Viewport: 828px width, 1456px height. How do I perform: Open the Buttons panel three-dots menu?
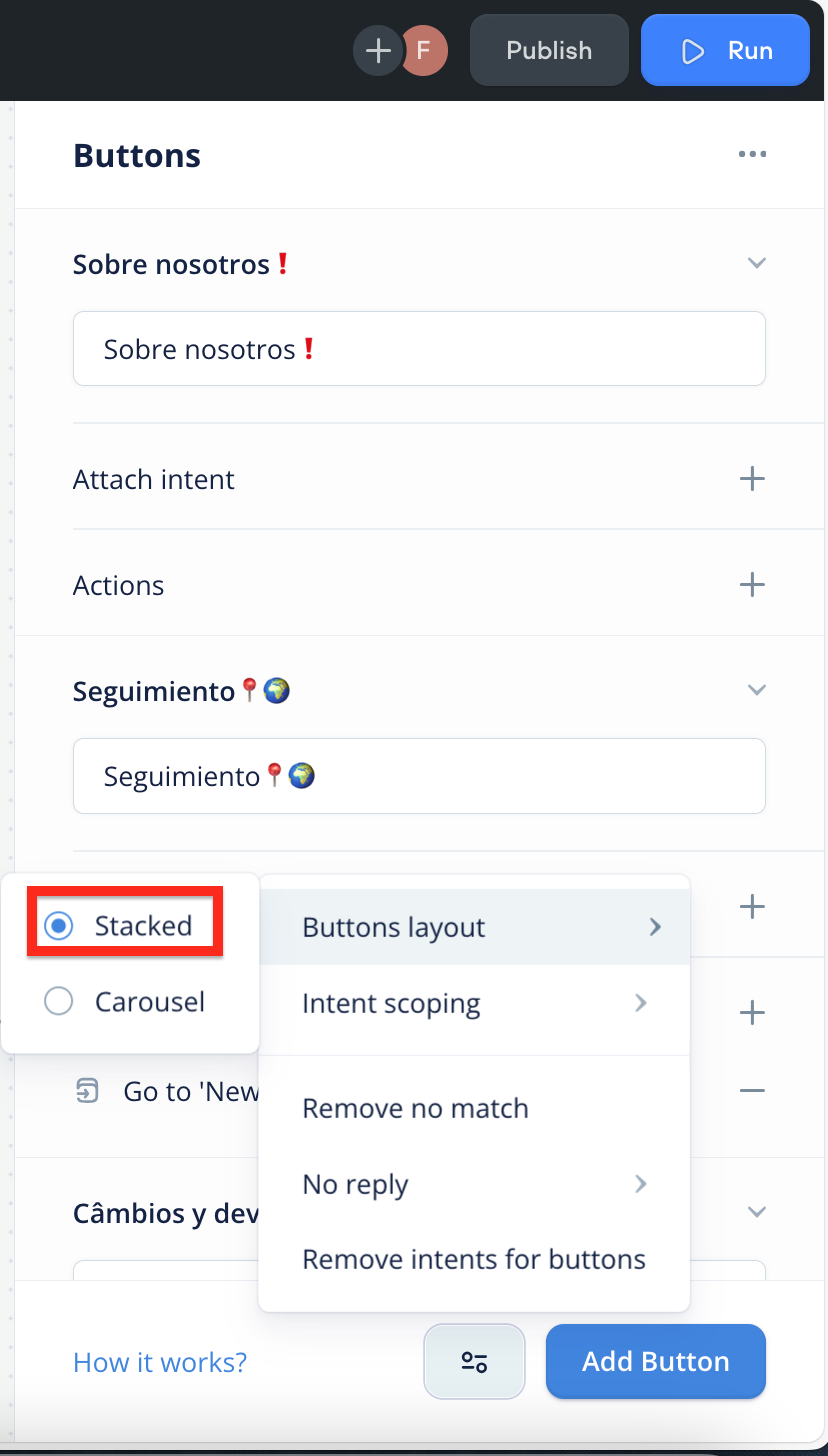pyautogui.click(x=752, y=154)
